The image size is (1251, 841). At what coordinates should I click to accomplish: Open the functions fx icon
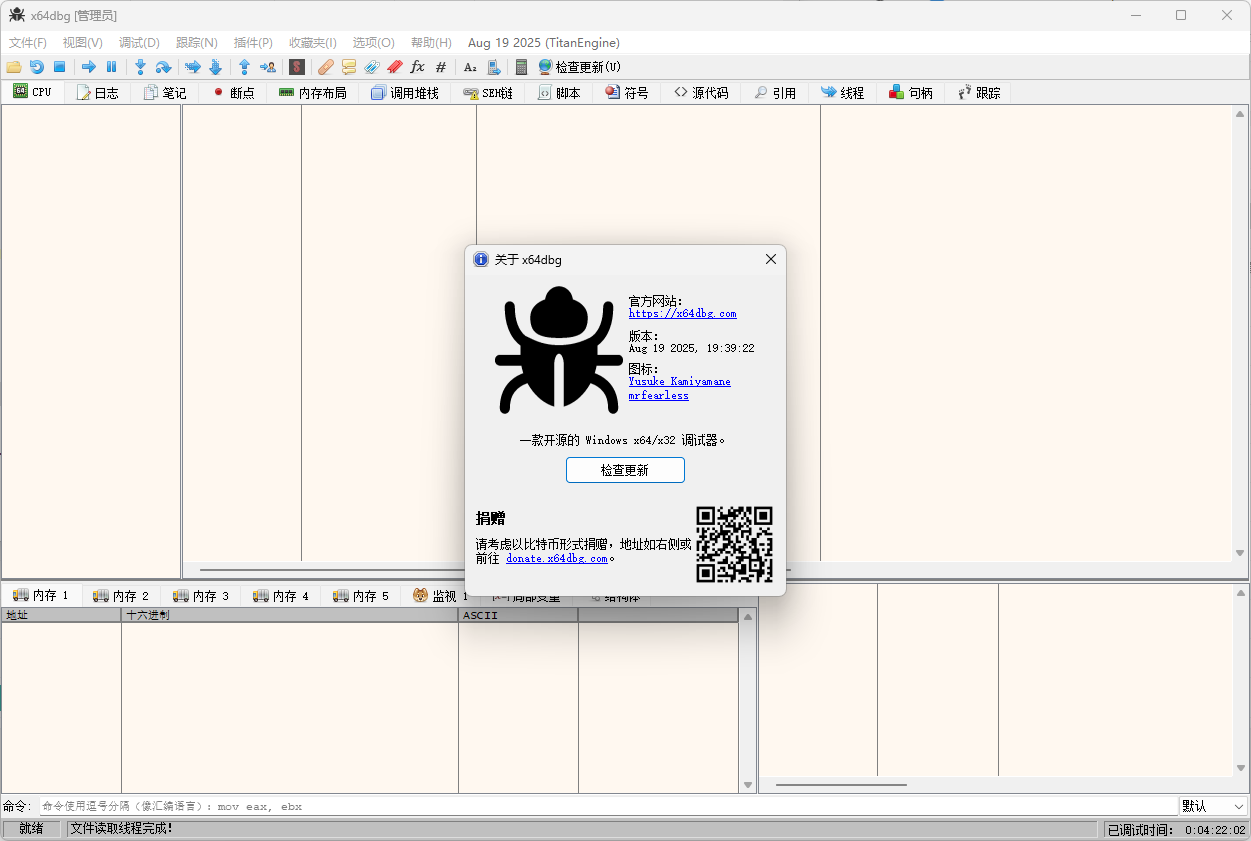[418, 67]
